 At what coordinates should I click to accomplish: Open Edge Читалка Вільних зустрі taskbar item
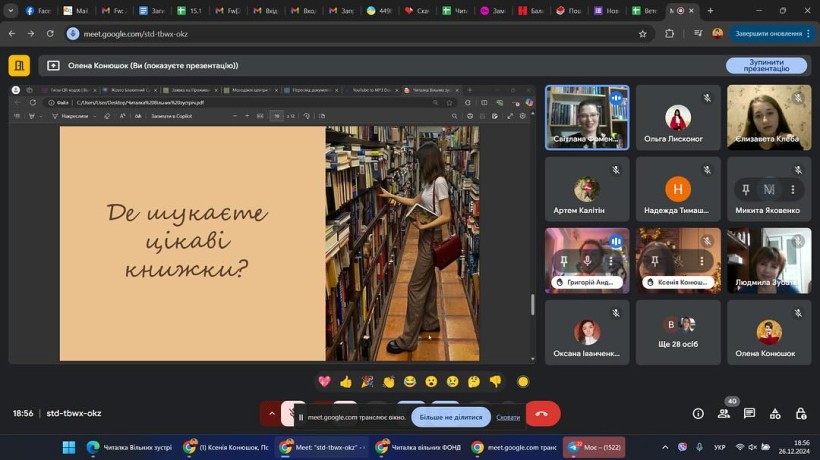click(x=130, y=447)
